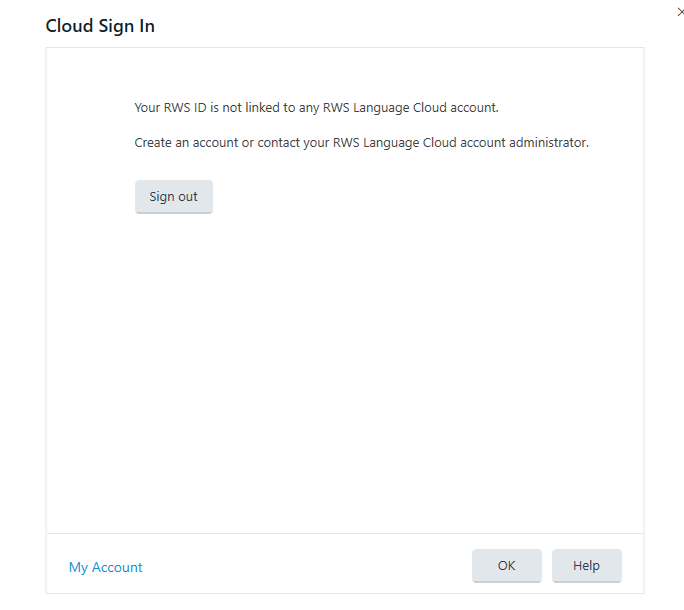The image size is (684, 610).
Task: Click the Cloud Sign In title text
Action: tap(100, 26)
